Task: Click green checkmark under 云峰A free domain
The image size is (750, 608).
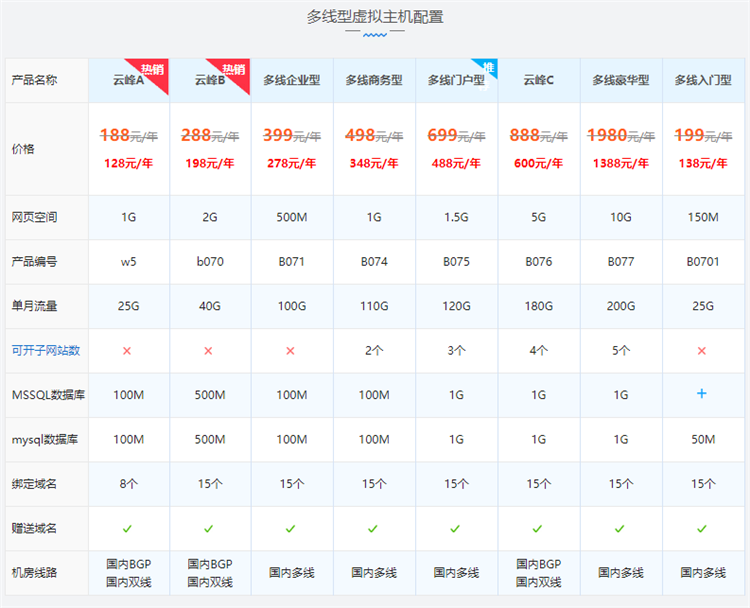Action: (x=127, y=528)
